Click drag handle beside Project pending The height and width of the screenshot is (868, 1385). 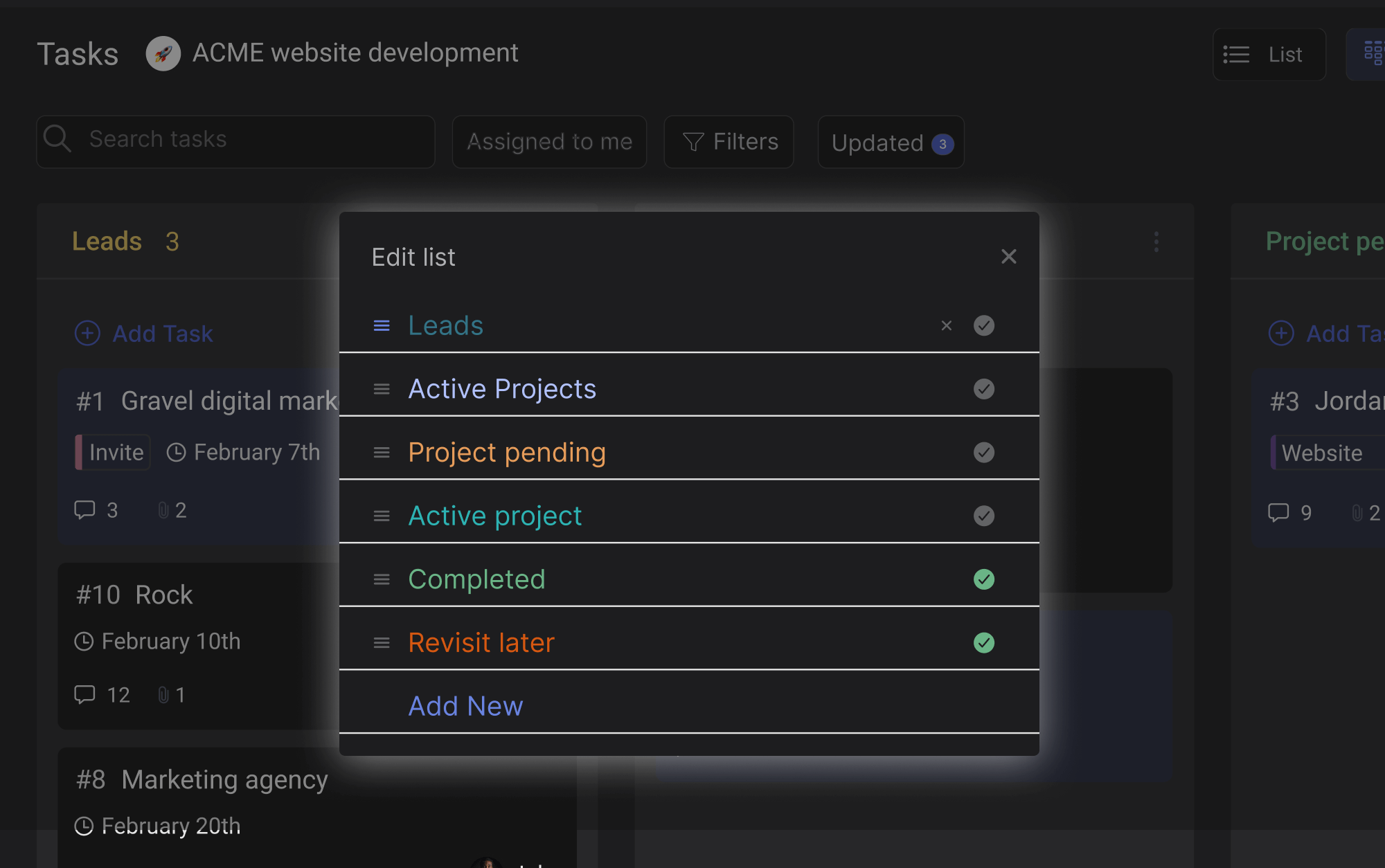coord(382,453)
